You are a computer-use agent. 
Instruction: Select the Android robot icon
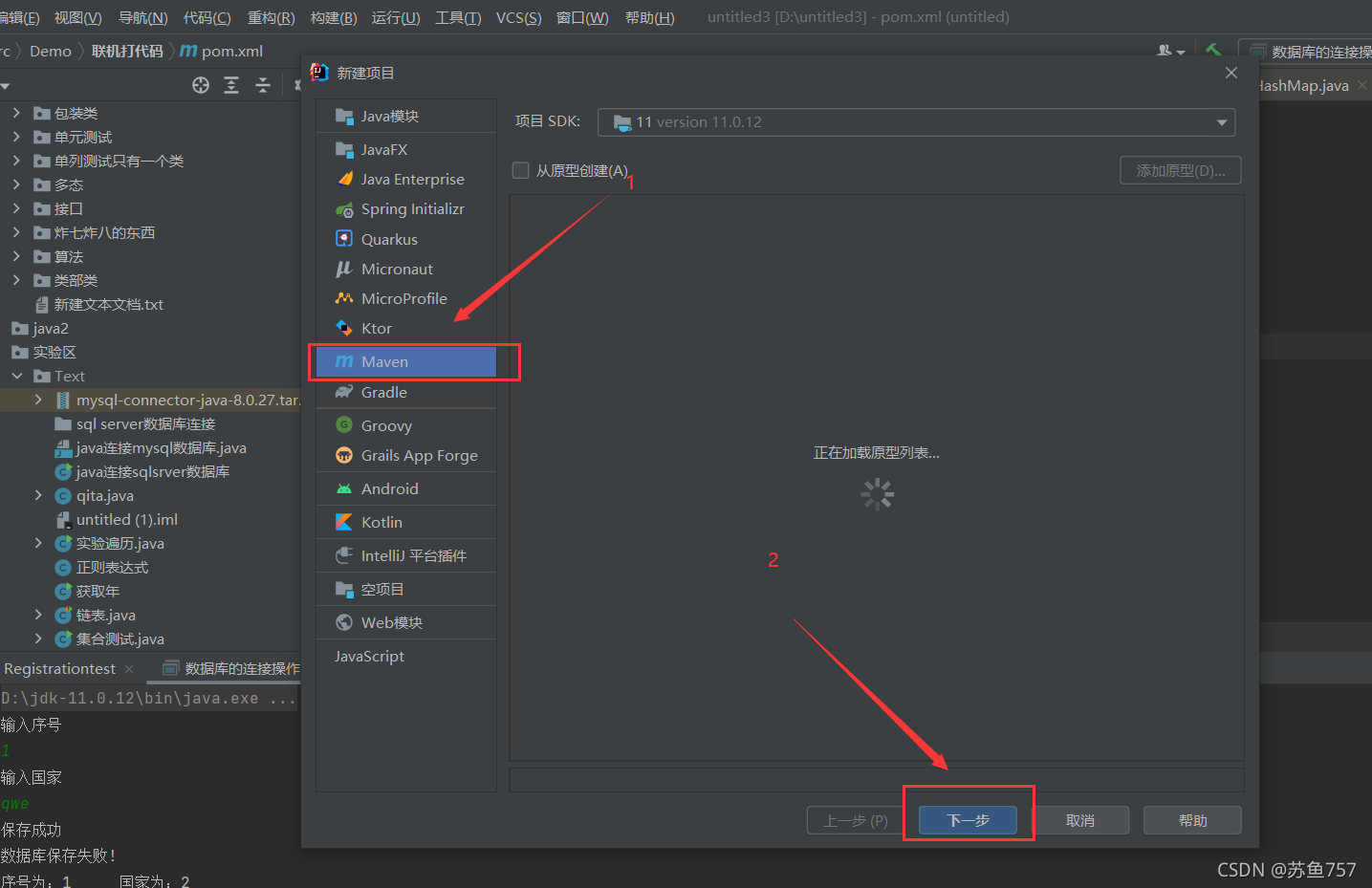point(344,488)
